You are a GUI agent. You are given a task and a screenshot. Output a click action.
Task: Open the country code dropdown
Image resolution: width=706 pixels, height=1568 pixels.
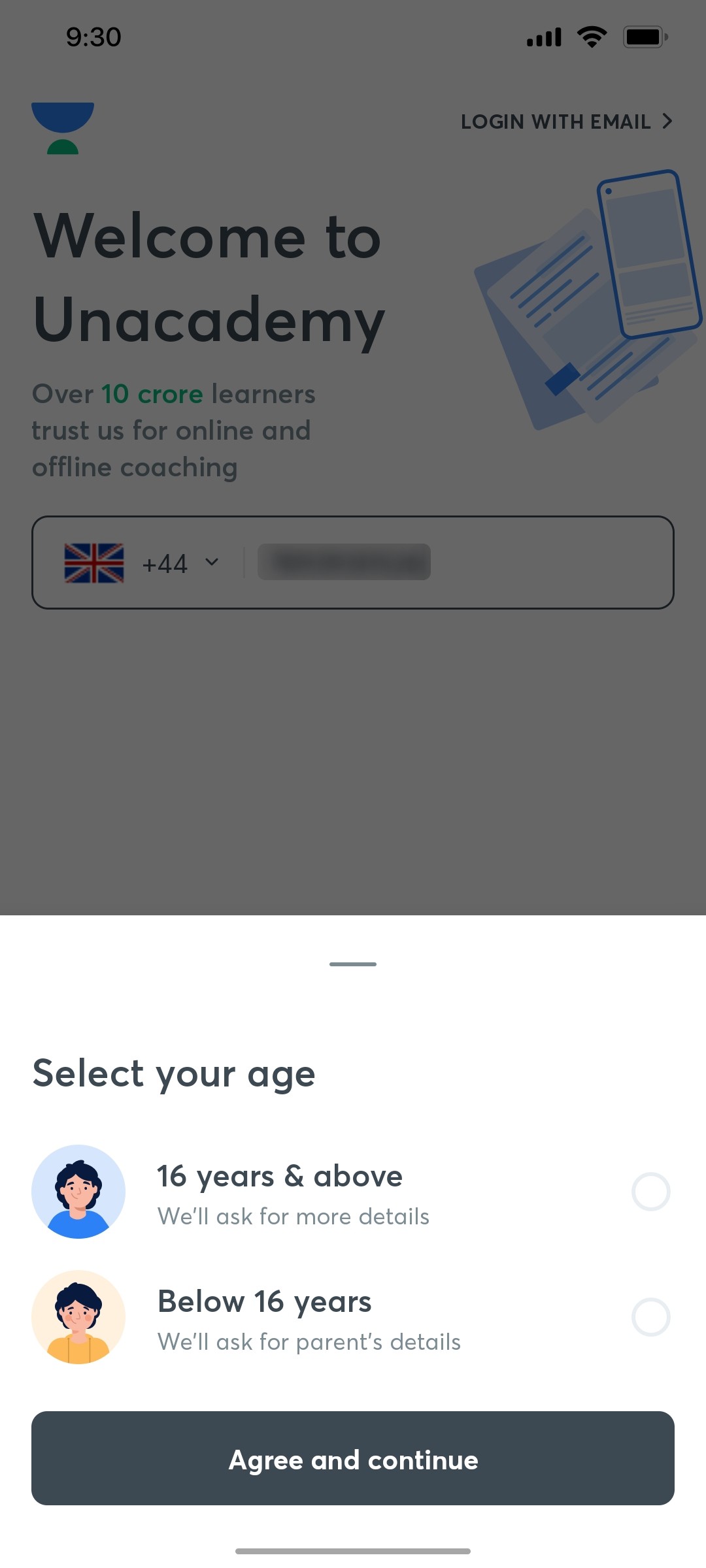point(163,563)
